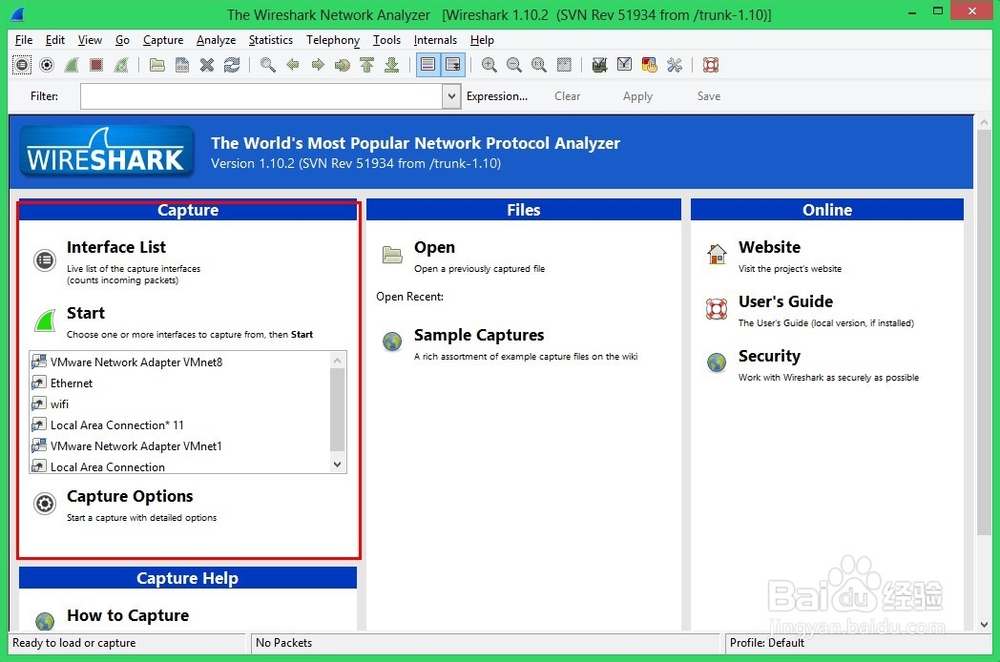Select the capture options toolbar icon
This screenshot has height=662, width=1000.
[x=46, y=64]
